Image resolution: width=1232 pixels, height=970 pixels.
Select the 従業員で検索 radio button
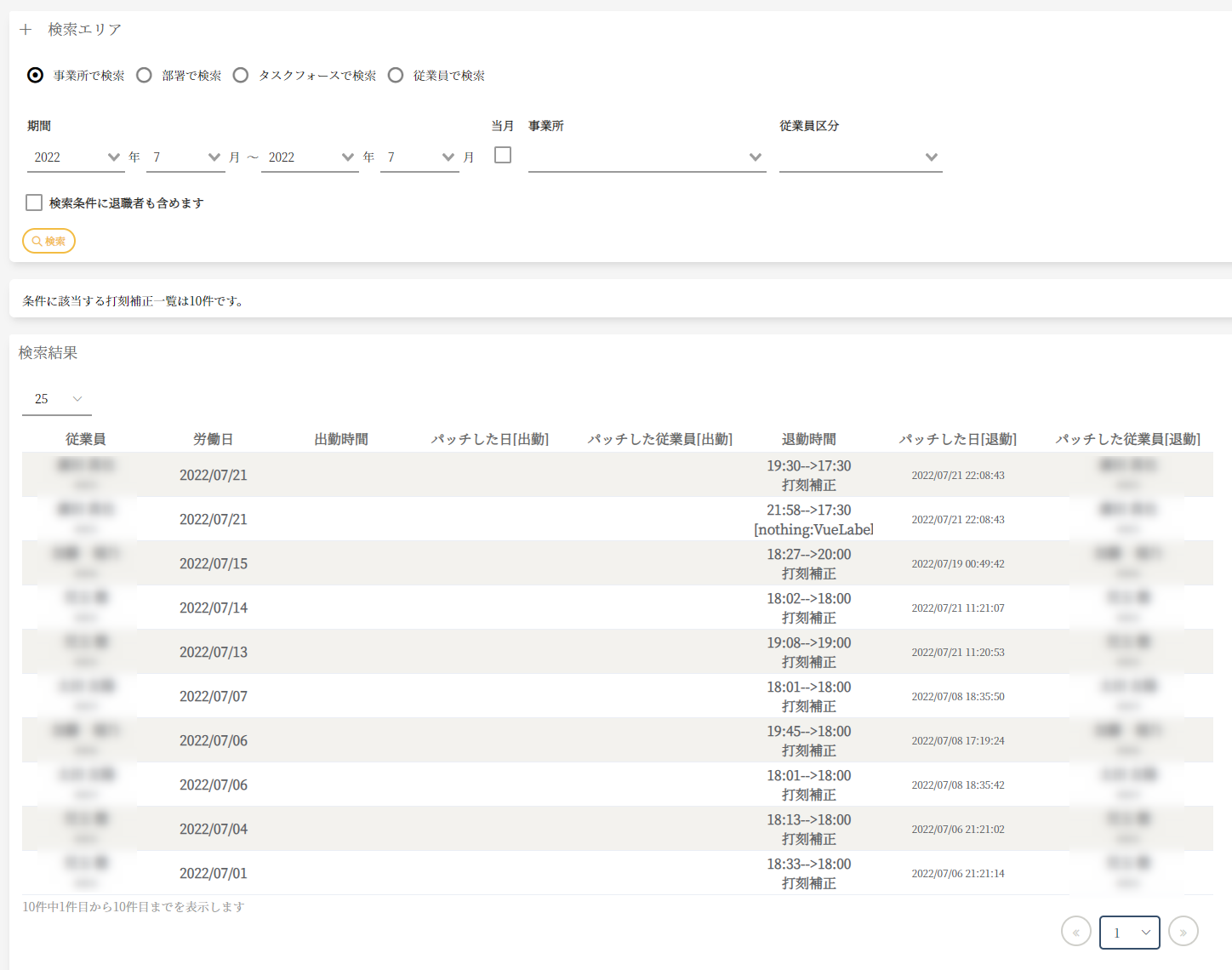[x=396, y=76]
